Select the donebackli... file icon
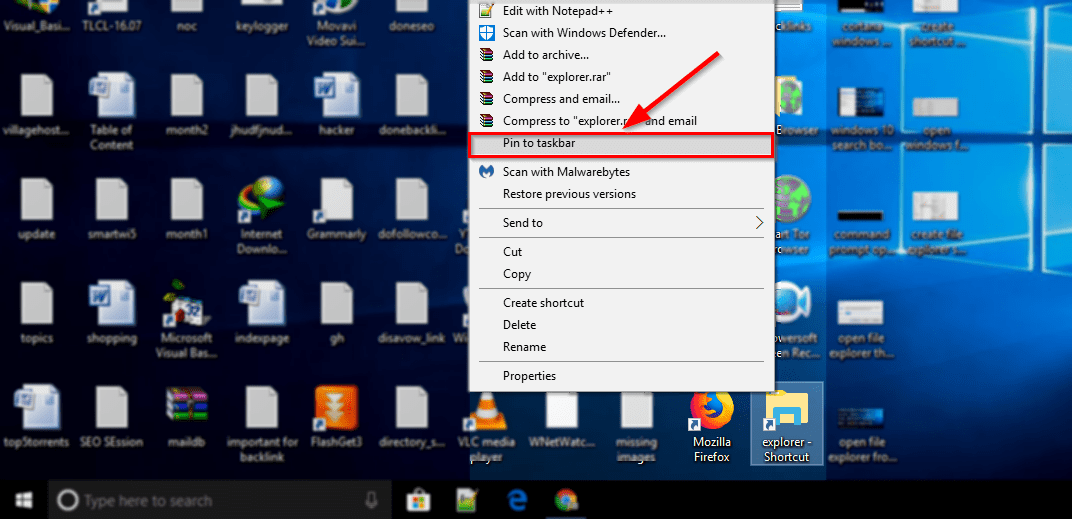 (412, 106)
